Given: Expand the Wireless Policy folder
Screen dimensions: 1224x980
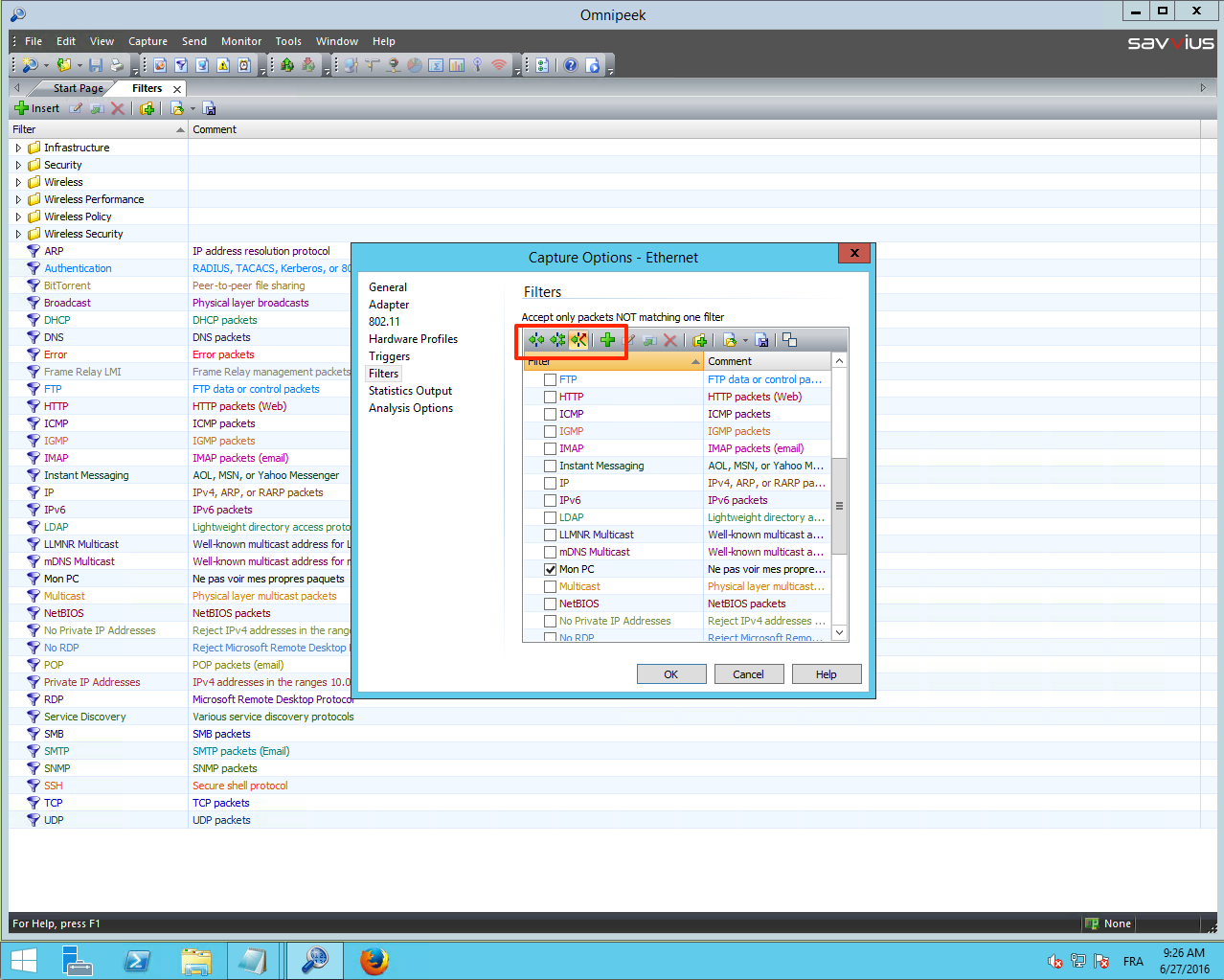Looking at the screenshot, I should click(x=18, y=217).
